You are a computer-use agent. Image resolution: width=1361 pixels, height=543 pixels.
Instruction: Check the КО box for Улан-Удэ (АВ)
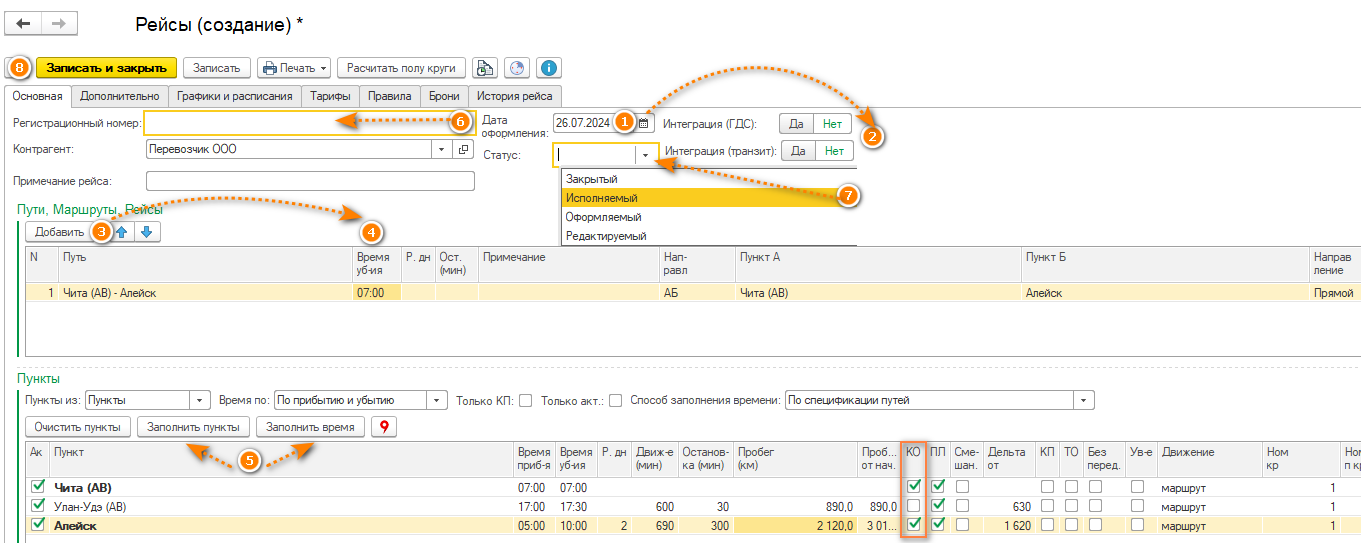tap(913, 506)
